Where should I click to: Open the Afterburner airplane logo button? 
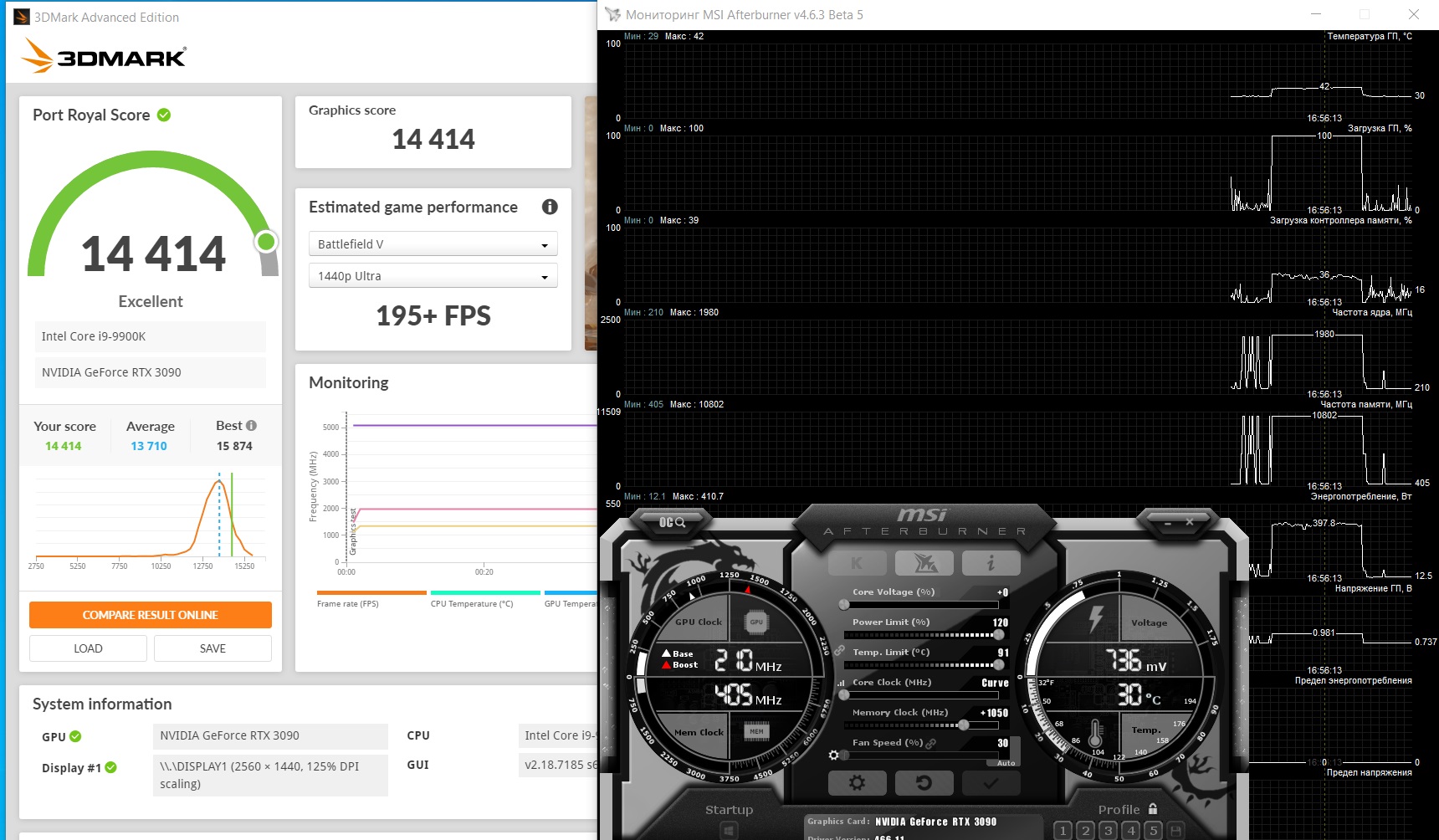click(924, 563)
